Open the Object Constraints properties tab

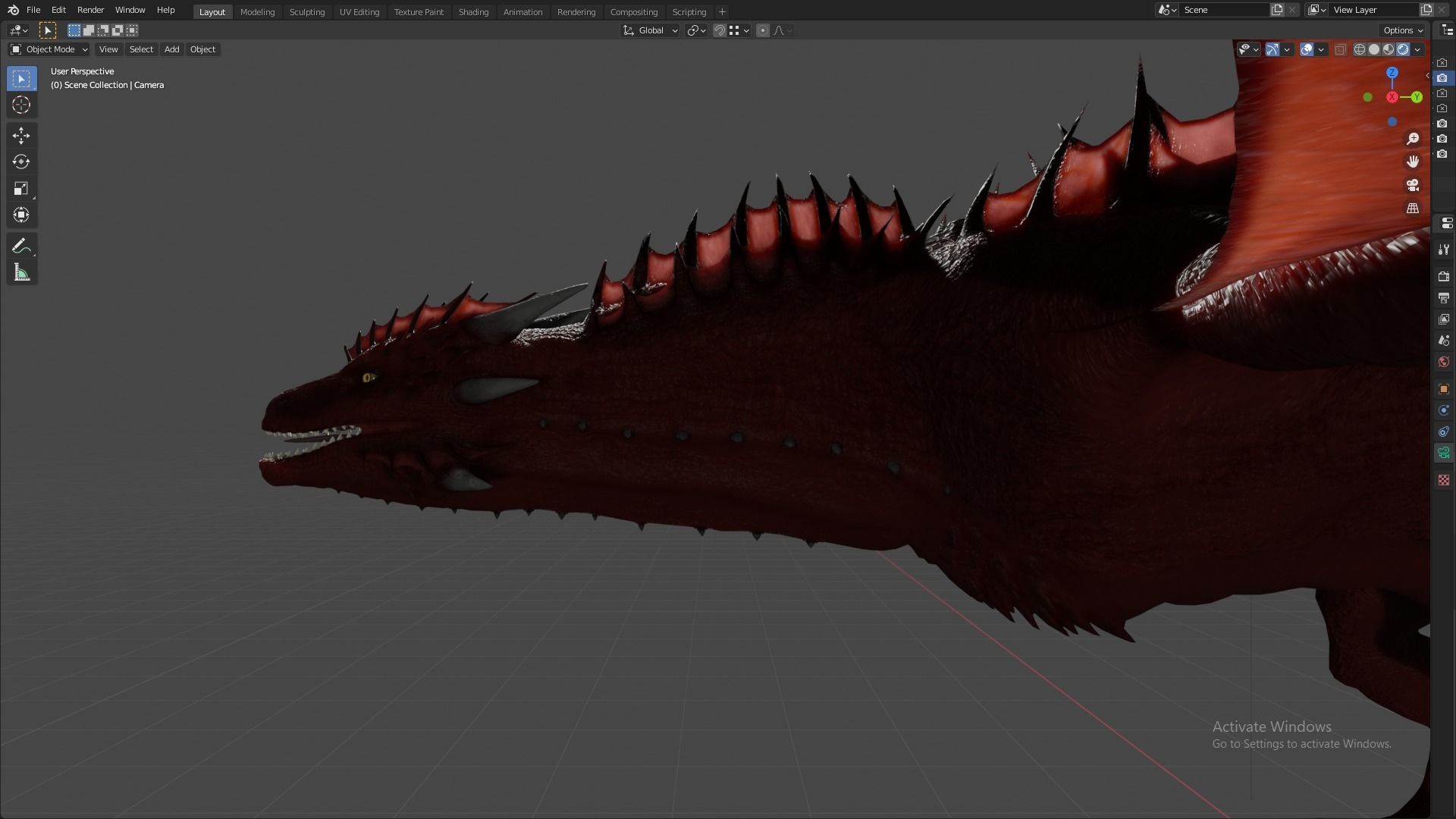(1444, 431)
